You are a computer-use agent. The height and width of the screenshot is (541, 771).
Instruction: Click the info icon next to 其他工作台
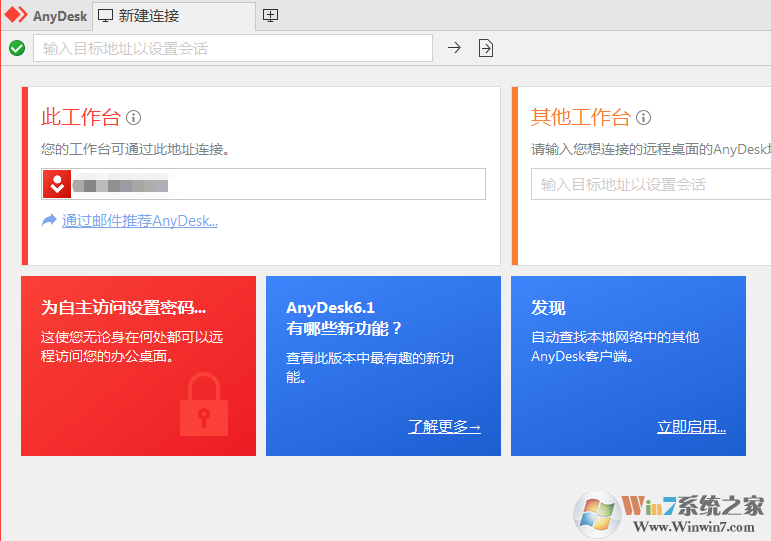pyautogui.click(x=643, y=118)
